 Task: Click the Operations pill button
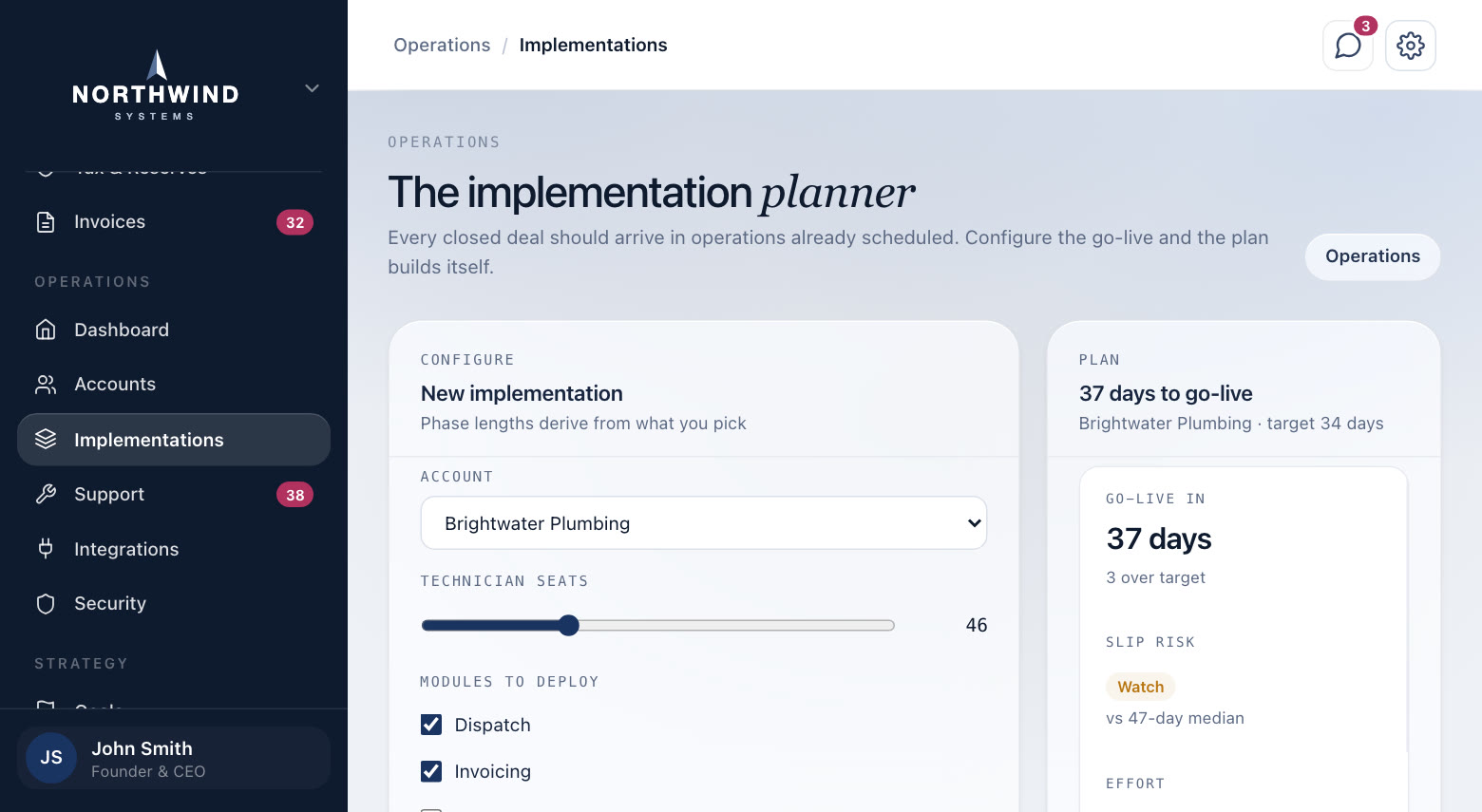click(x=1373, y=256)
